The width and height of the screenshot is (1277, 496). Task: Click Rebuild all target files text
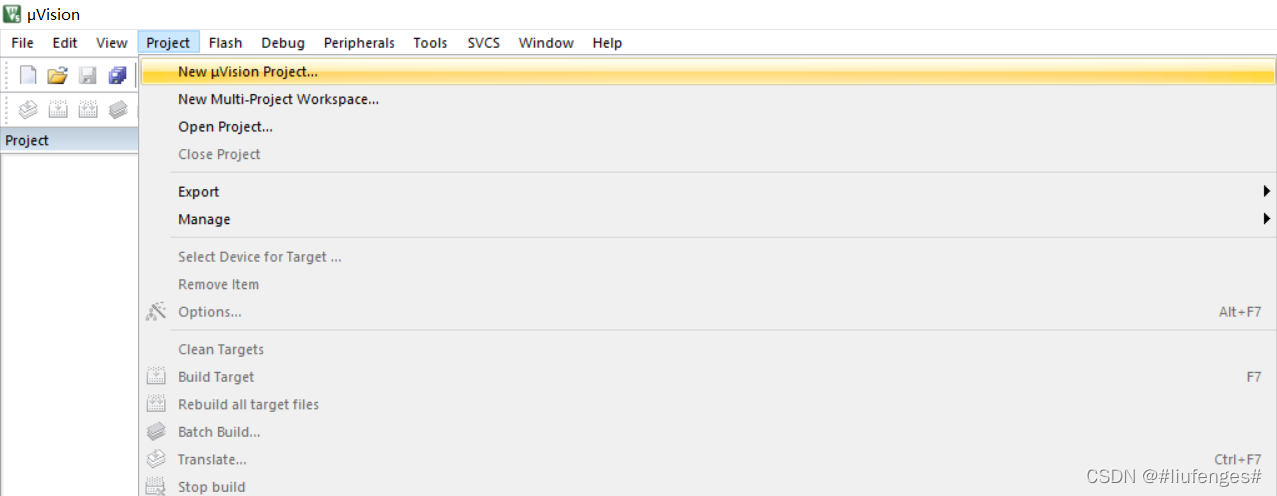pos(249,404)
